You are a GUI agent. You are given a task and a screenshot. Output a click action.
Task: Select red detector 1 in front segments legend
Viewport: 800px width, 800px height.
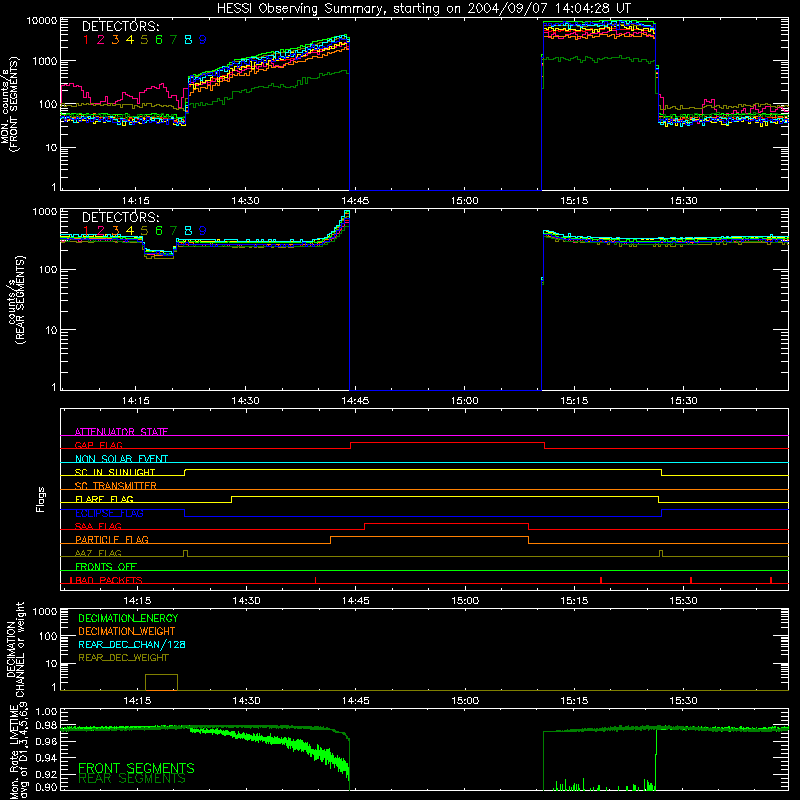pyautogui.click(x=86, y=40)
